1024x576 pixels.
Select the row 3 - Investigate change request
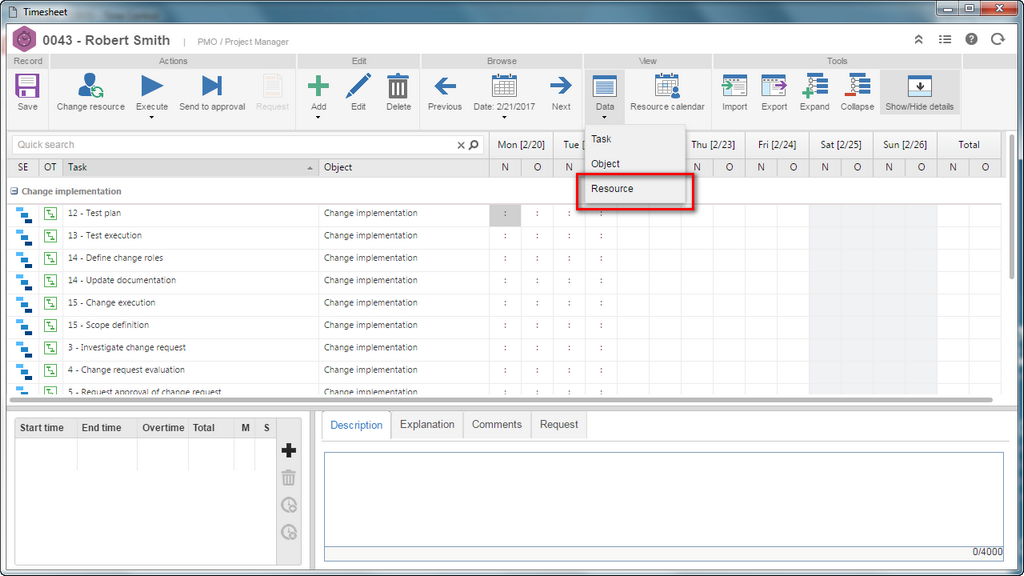click(x=504, y=348)
